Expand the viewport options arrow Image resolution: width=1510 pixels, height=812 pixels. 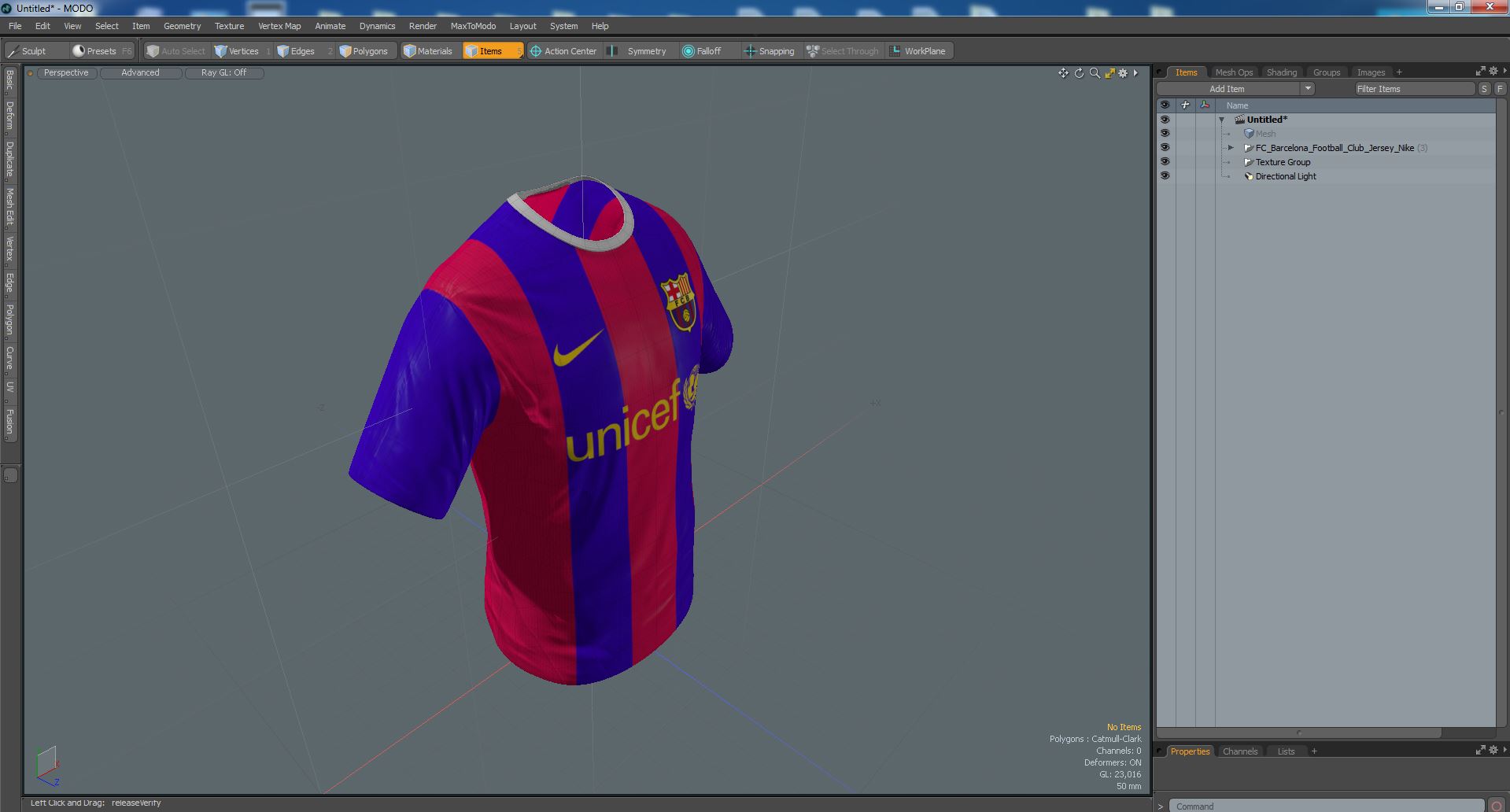1135,73
